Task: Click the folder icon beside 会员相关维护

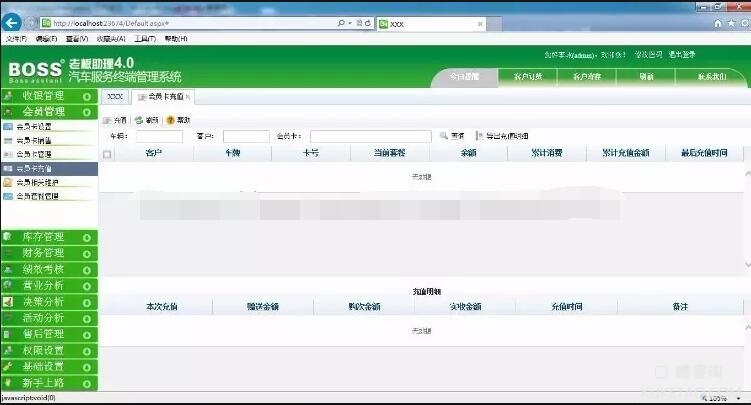Action: tap(8, 182)
